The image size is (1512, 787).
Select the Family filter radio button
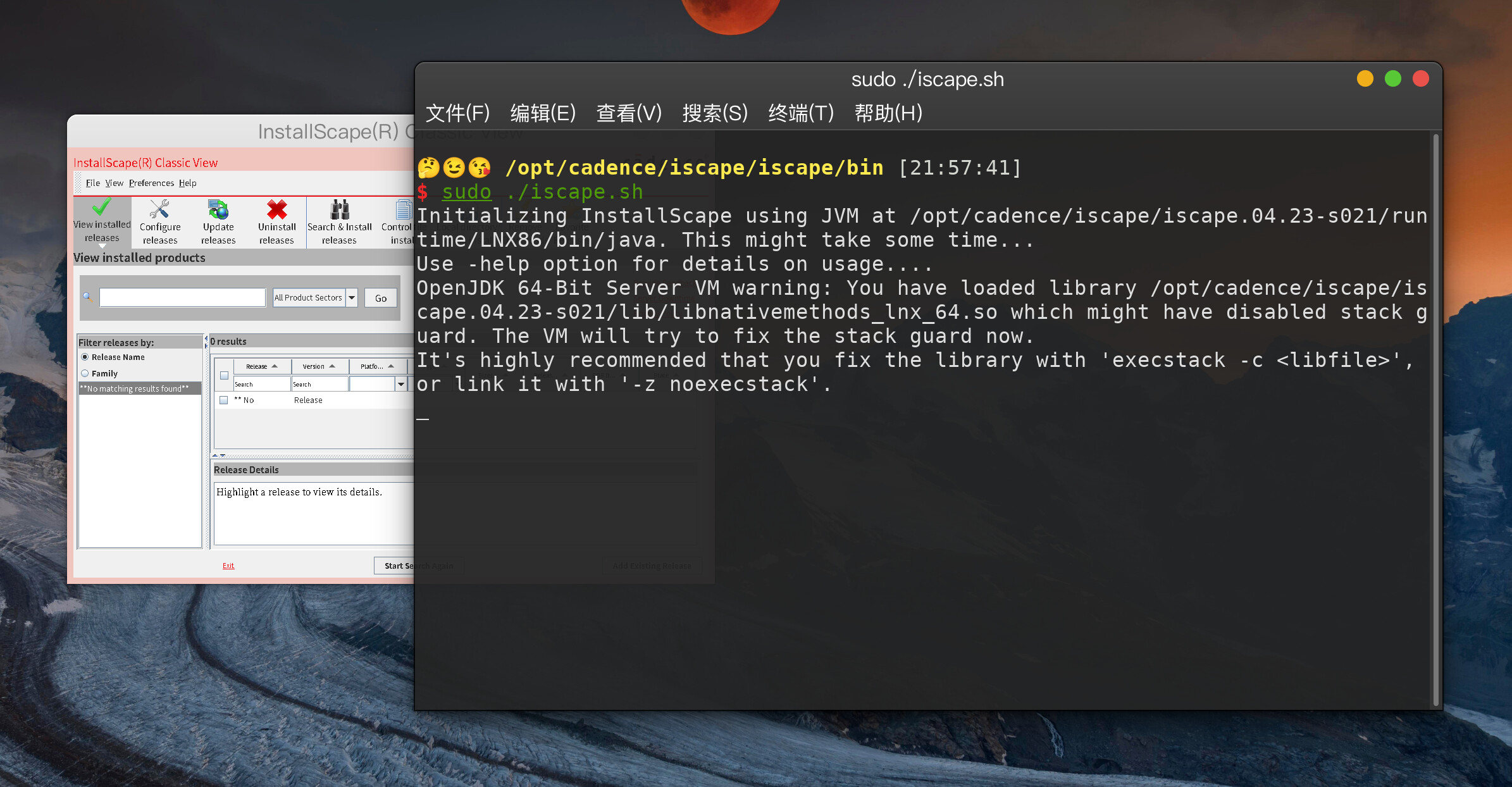(x=86, y=373)
